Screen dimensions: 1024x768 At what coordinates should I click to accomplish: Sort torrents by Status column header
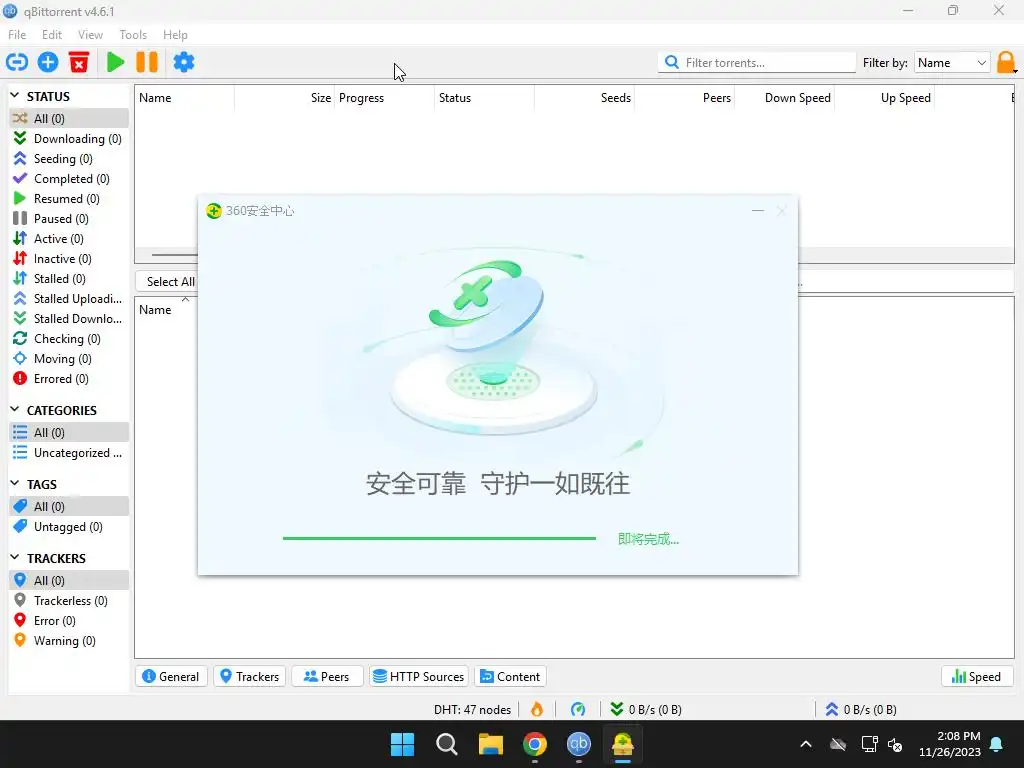(x=484, y=98)
